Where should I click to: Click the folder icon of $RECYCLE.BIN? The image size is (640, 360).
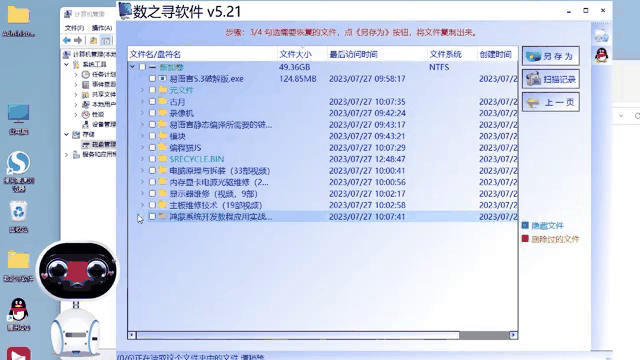162,159
